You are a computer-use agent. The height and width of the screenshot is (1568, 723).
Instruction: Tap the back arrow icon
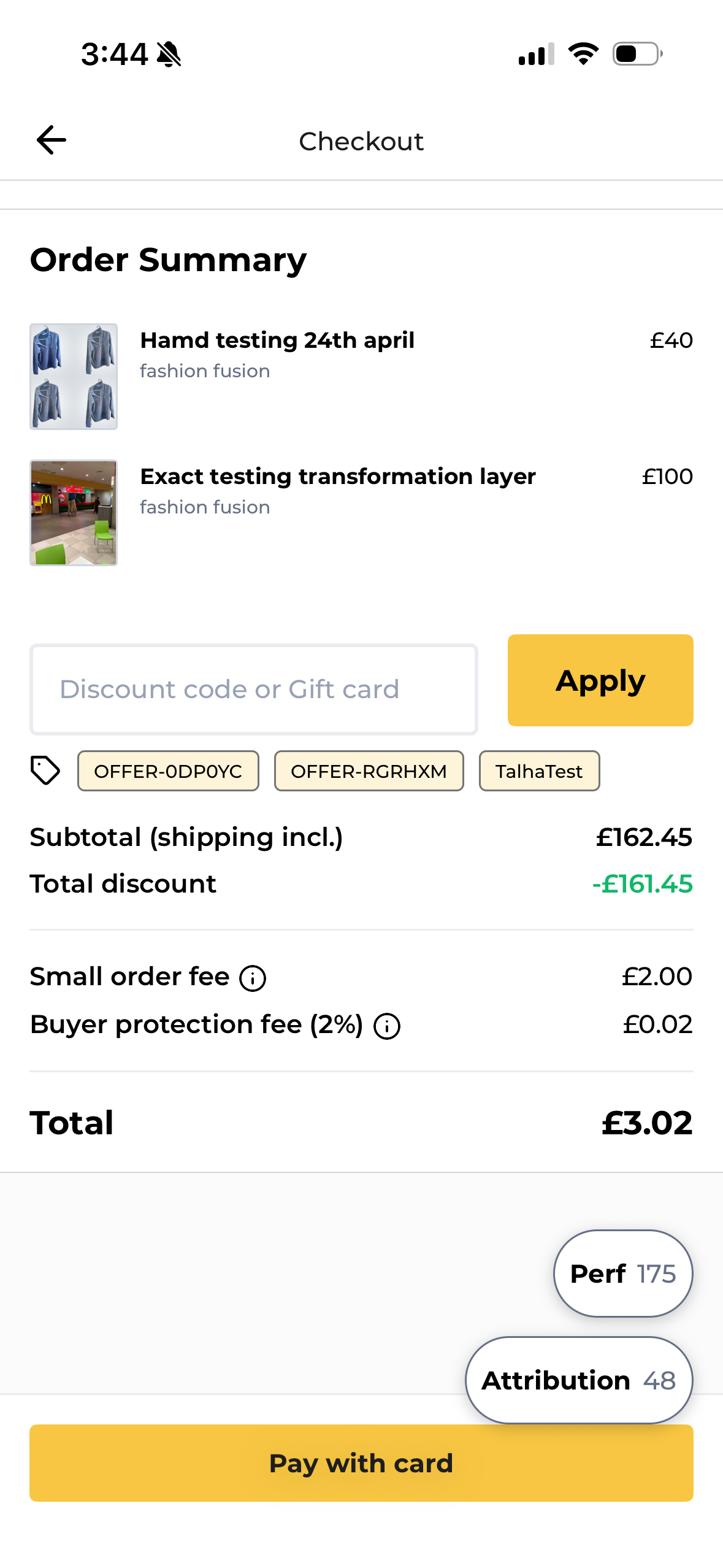(52, 140)
